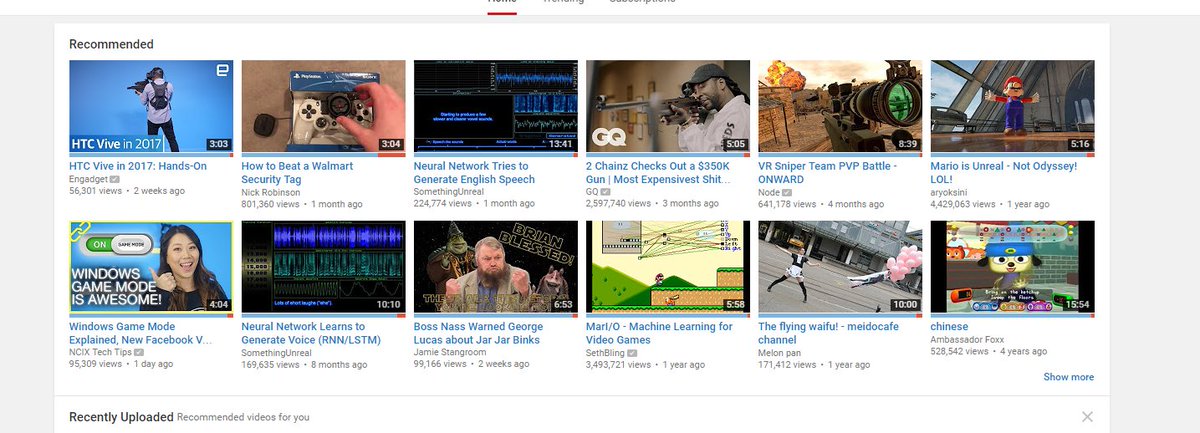Select the '4,429,063 views' text
The width and height of the screenshot is (1200, 433).
pyautogui.click(x=963, y=204)
